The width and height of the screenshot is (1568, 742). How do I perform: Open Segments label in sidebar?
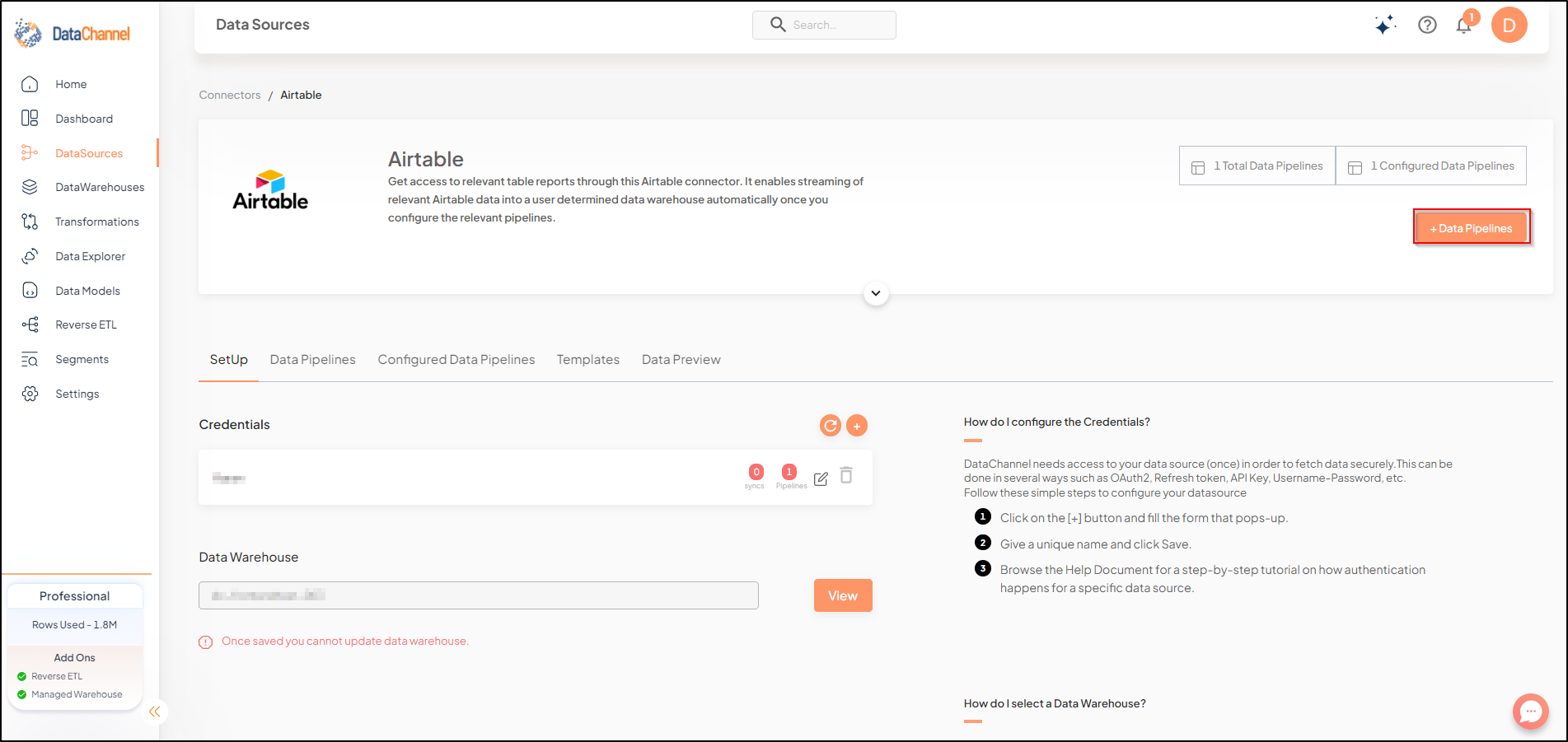coord(82,359)
